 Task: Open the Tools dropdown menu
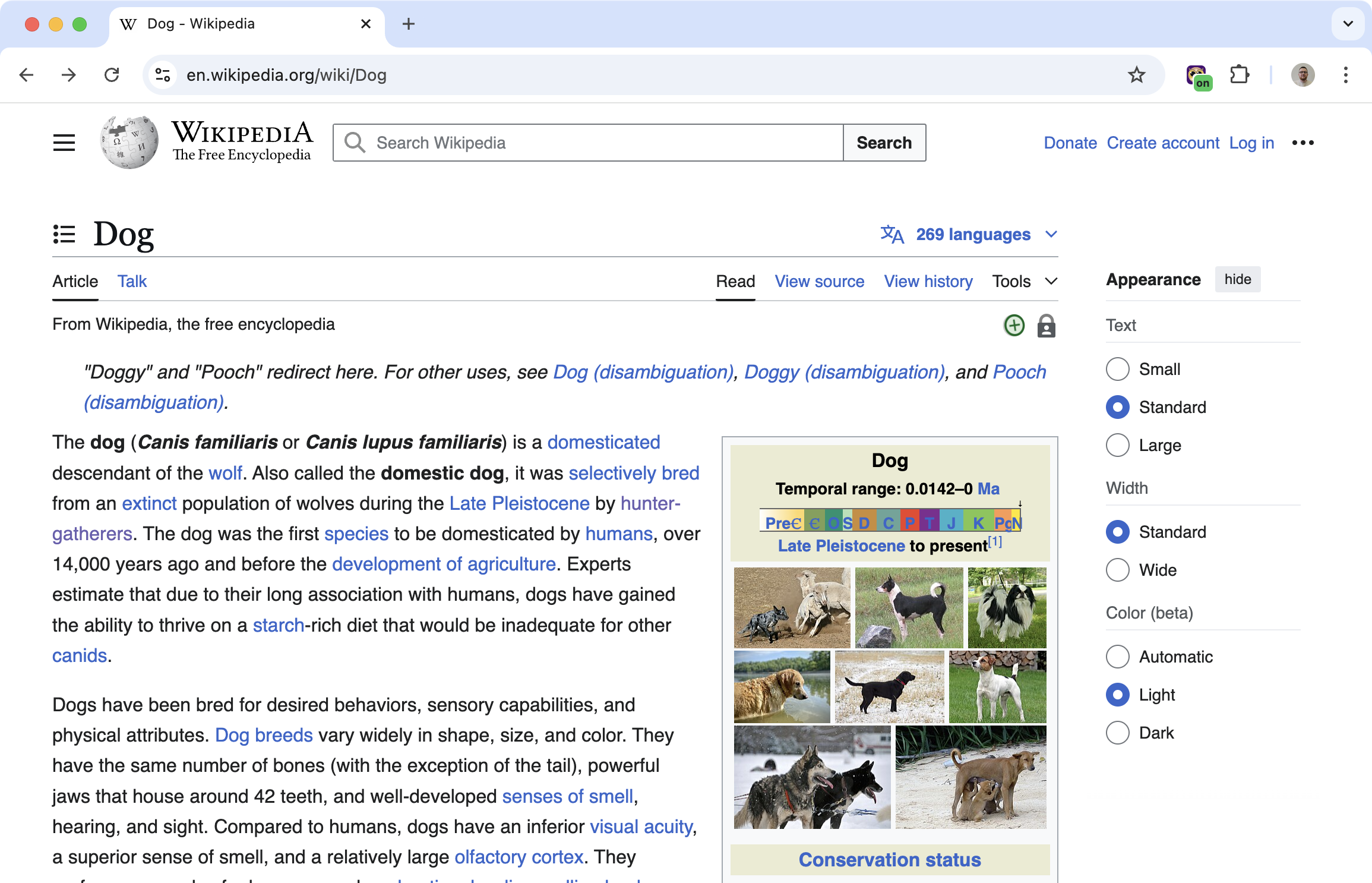click(x=1025, y=282)
